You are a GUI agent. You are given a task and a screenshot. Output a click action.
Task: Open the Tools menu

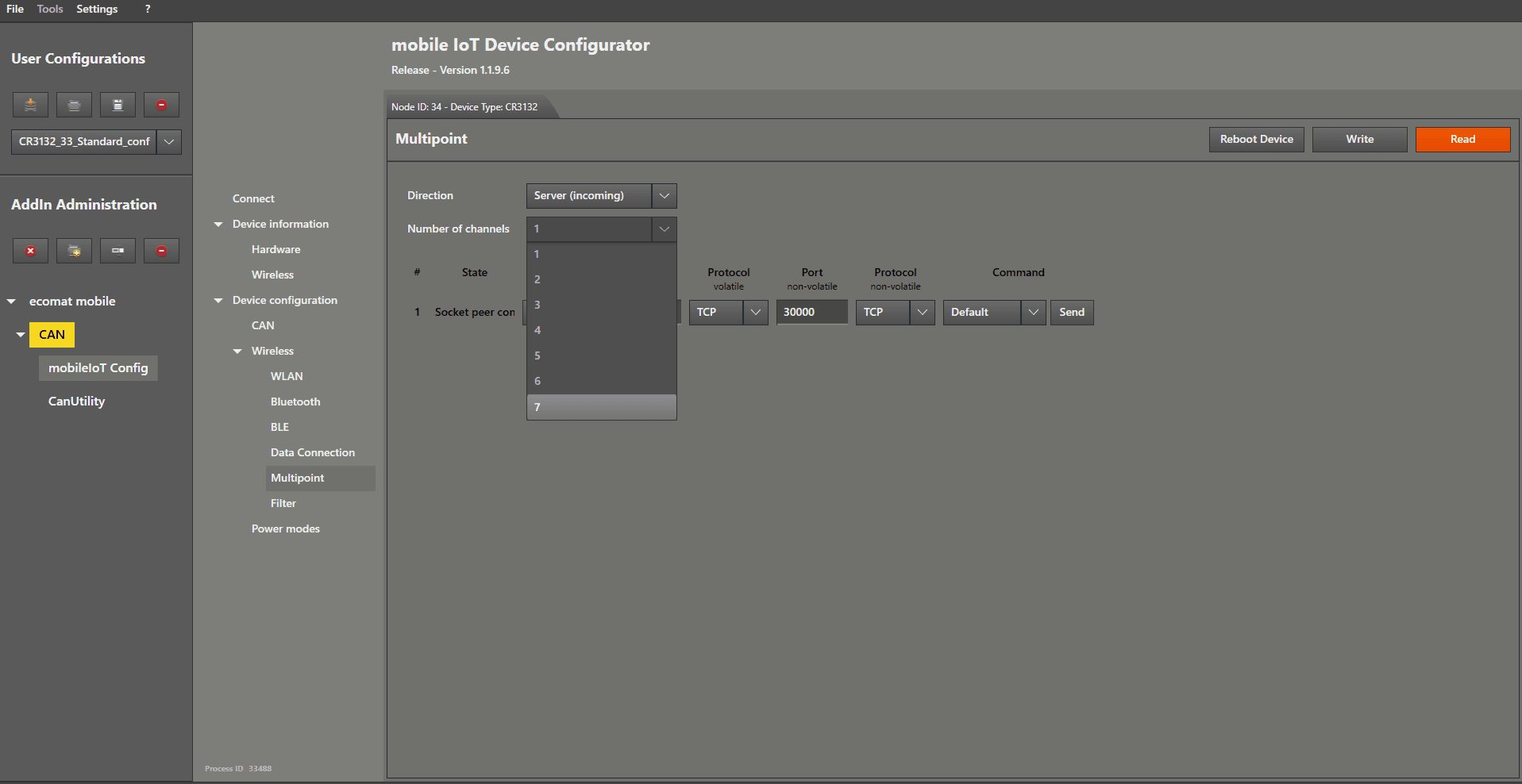click(50, 9)
